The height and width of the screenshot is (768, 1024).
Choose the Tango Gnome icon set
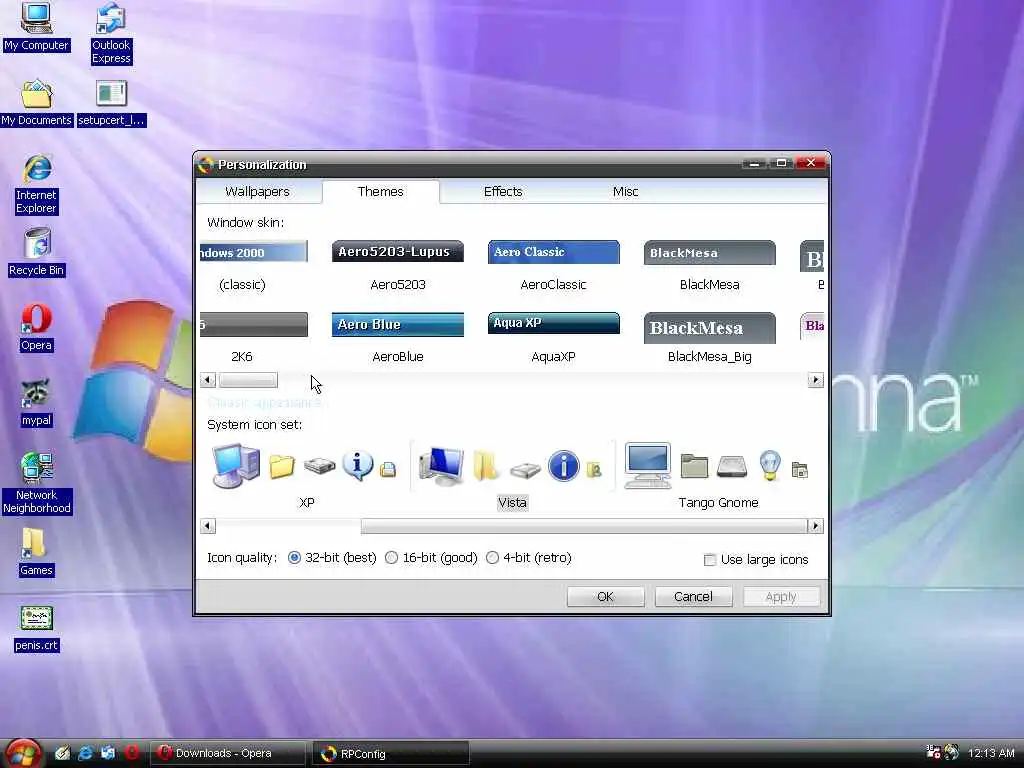718,475
